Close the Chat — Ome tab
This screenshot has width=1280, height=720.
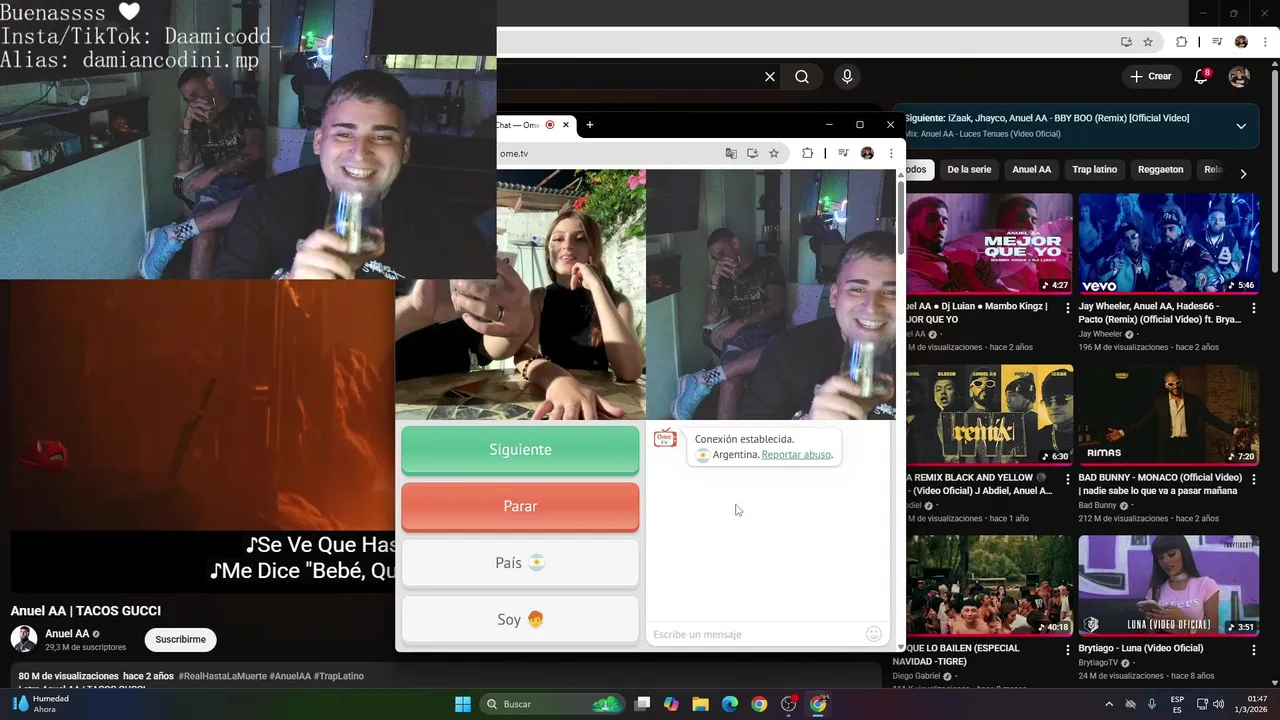coord(566,125)
